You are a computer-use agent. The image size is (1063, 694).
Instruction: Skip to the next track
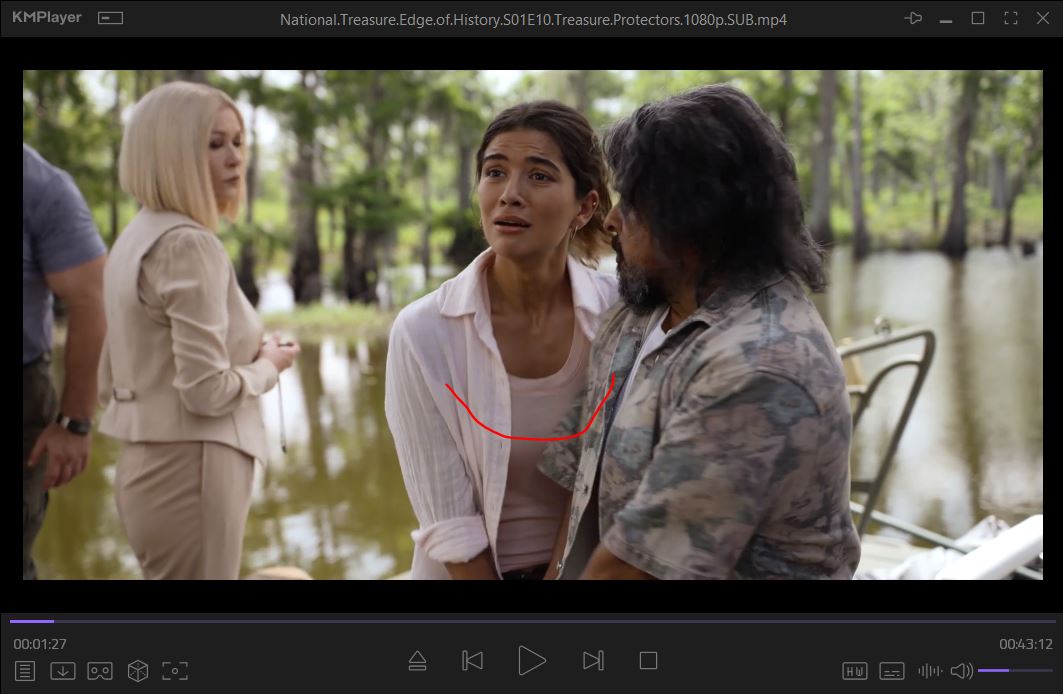593,661
